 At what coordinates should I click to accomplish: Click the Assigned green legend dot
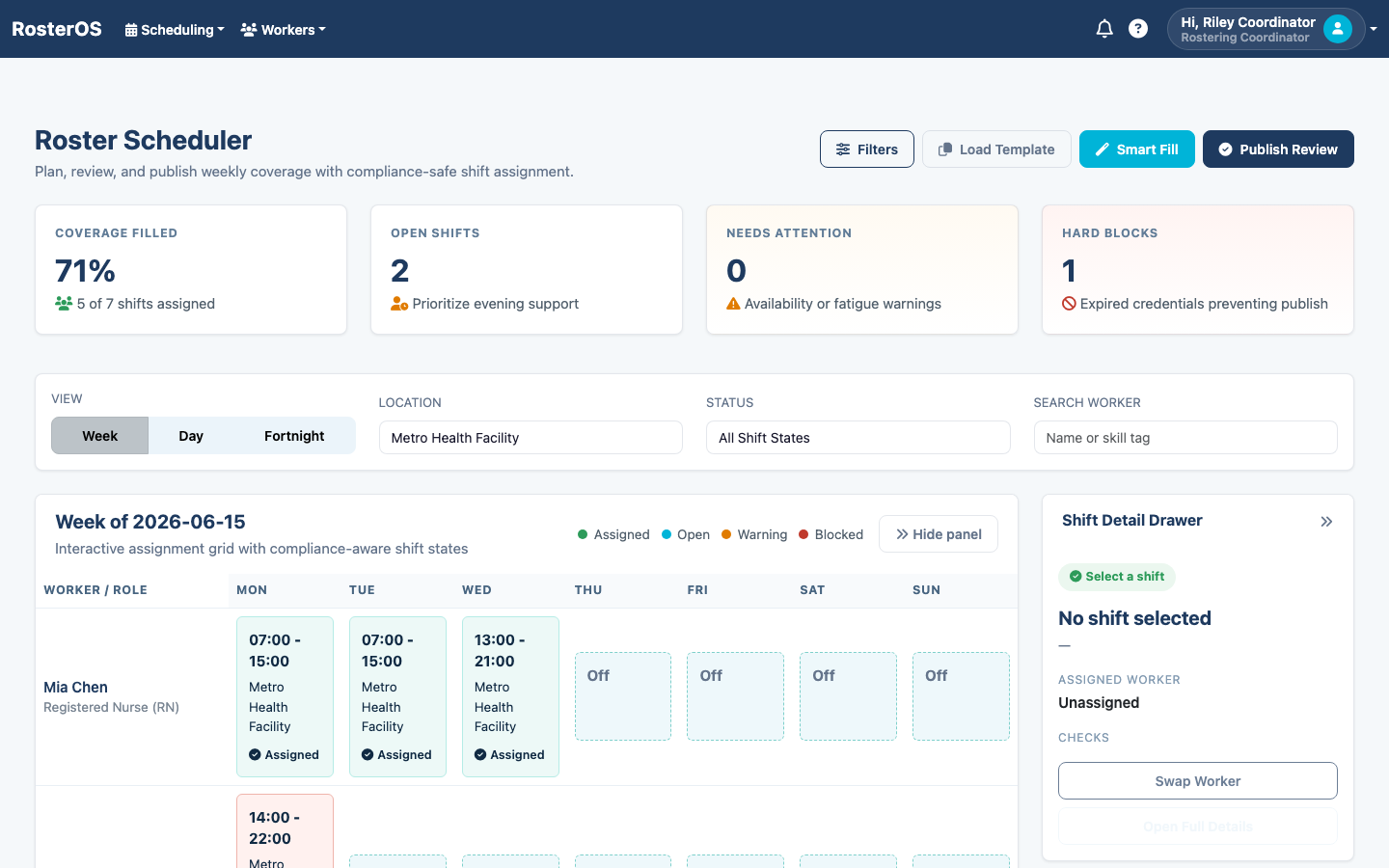tap(583, 534)
